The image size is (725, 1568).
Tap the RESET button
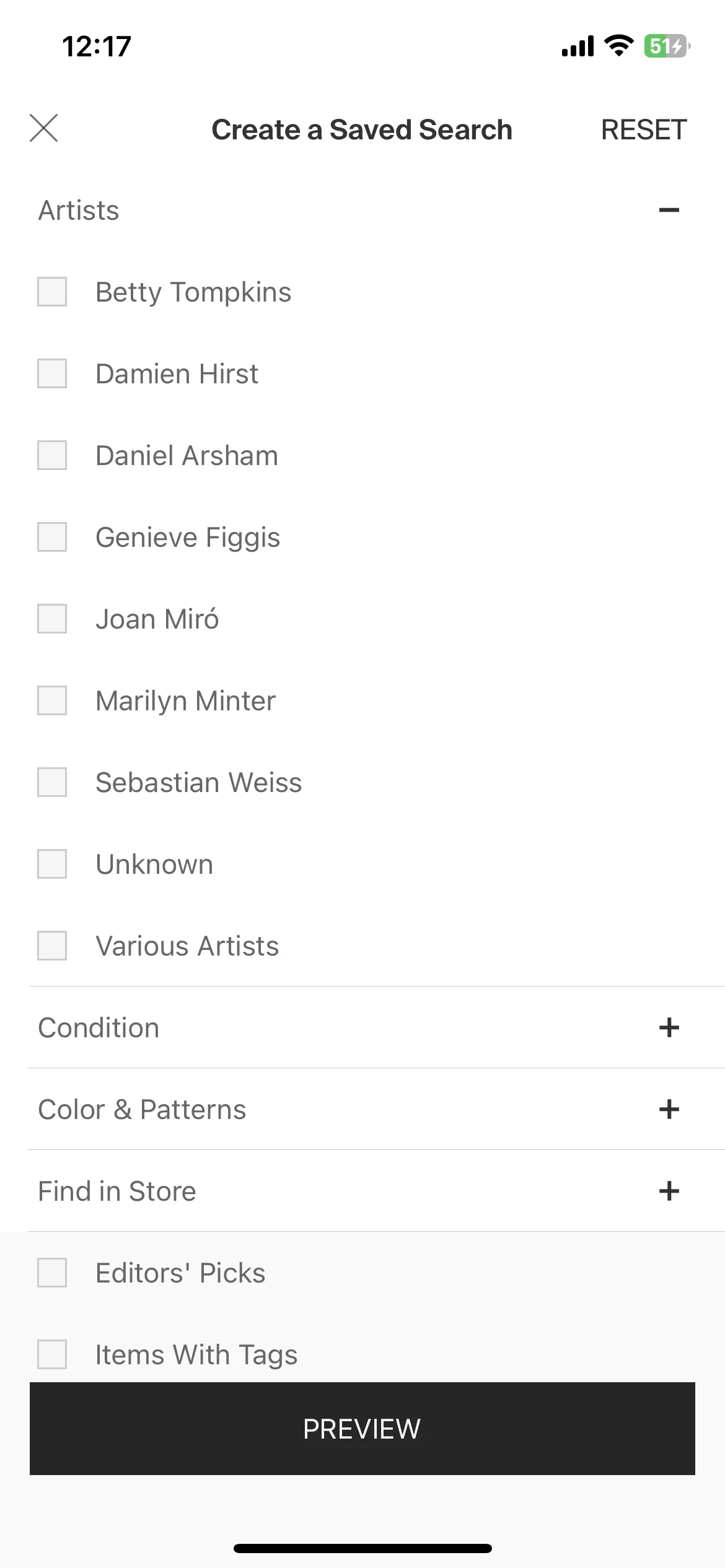coord(644,130)
